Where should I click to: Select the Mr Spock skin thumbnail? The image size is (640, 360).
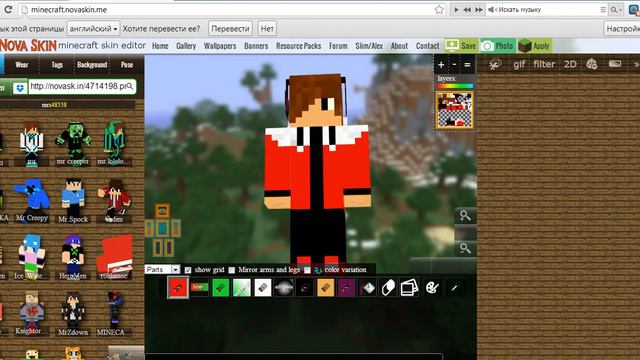(x=73, y=200)
